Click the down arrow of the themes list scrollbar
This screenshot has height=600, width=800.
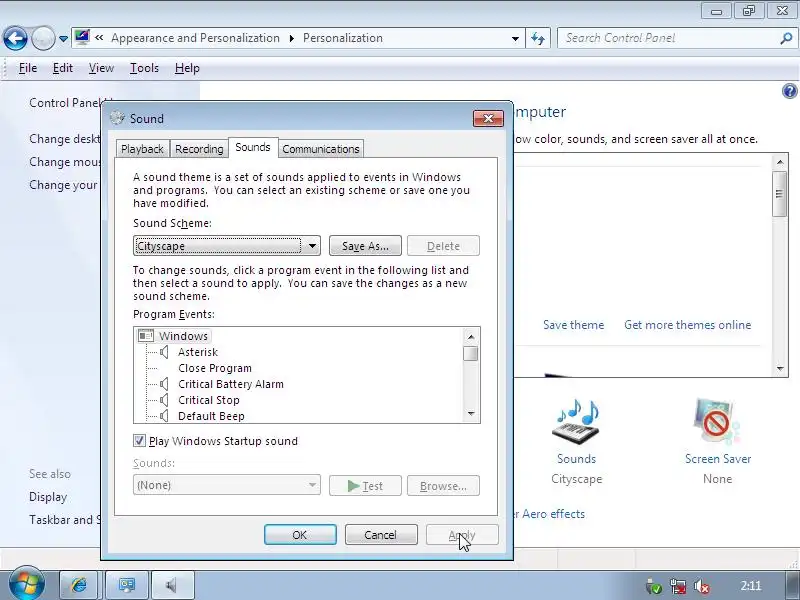pyautogui.click(x=780, y=368)
